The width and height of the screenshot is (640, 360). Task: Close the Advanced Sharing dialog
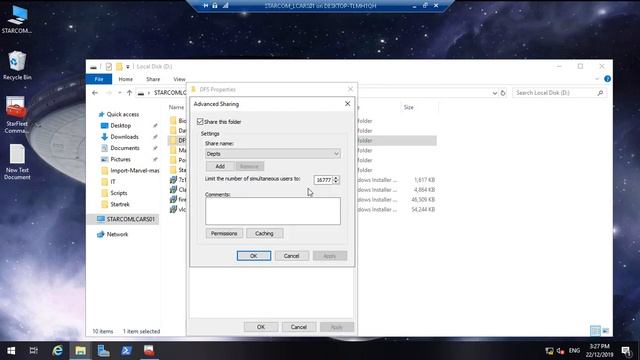[347, 104]
